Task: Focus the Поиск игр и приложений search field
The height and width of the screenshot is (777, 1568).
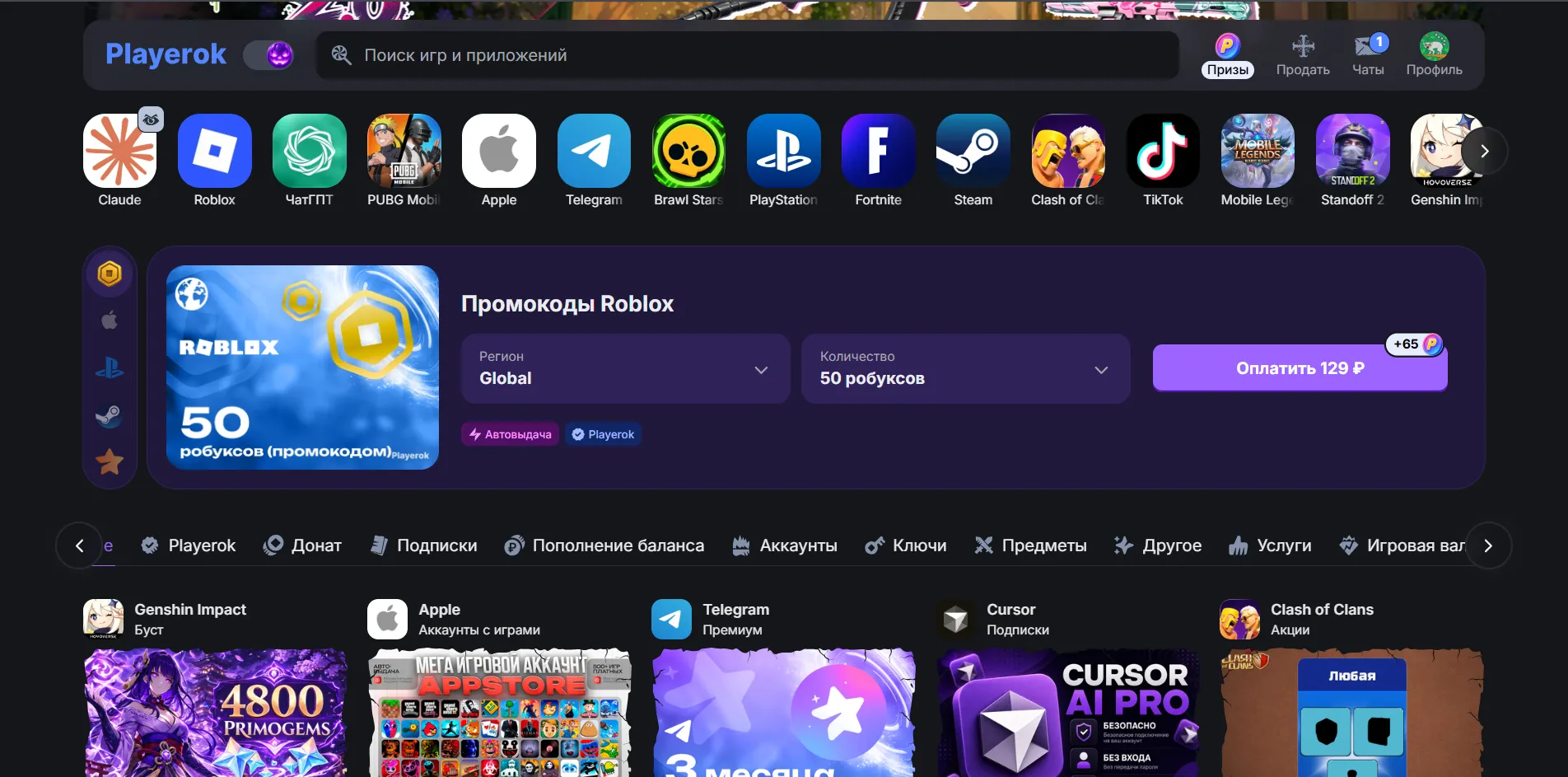Action: point(748,55)
